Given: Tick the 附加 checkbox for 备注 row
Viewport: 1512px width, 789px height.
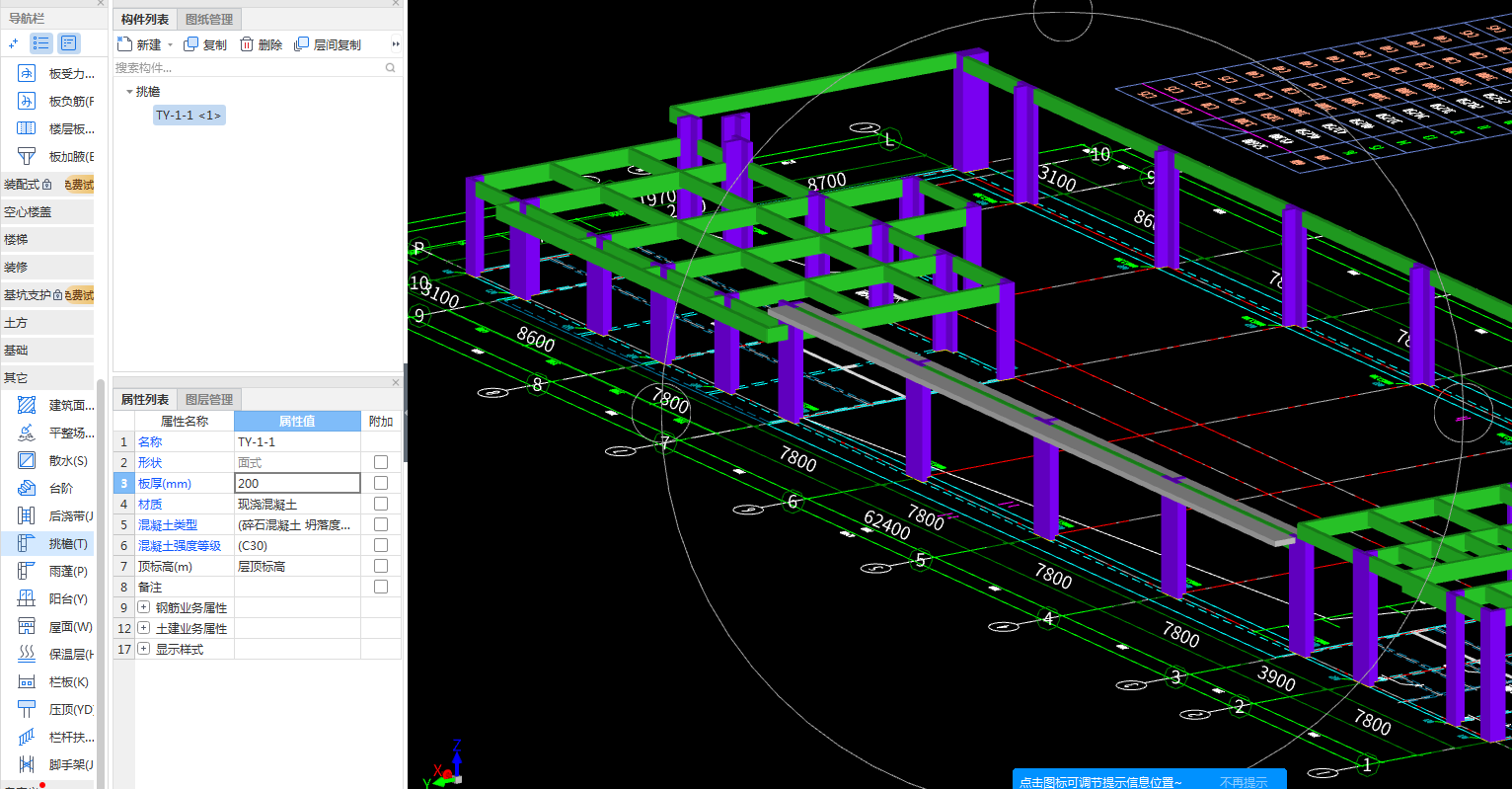Looking at the screenshot, I should pyautogui.click(x=381, y=587).
